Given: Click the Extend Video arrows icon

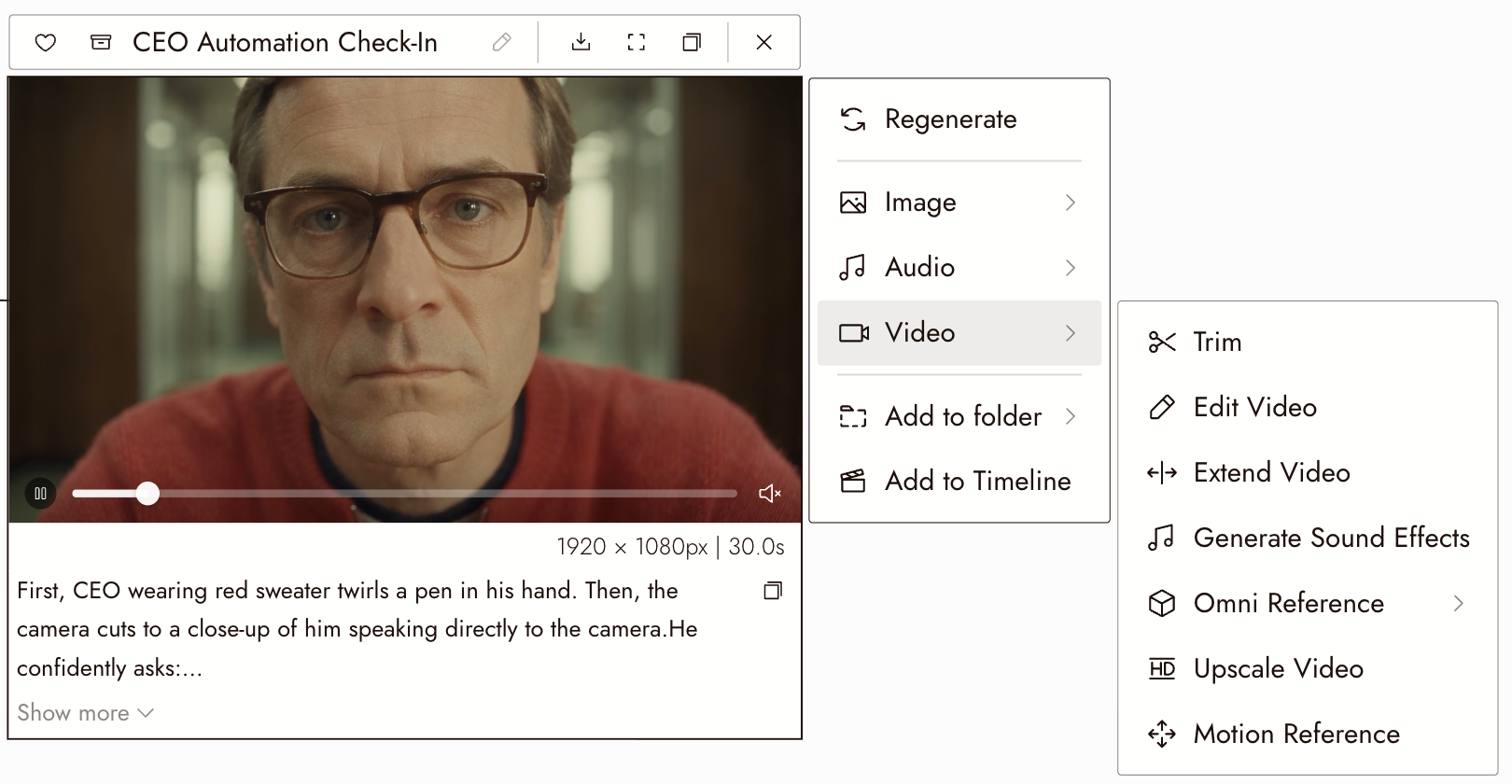Looking at the screenshot, I should (x=1162, y=473).
